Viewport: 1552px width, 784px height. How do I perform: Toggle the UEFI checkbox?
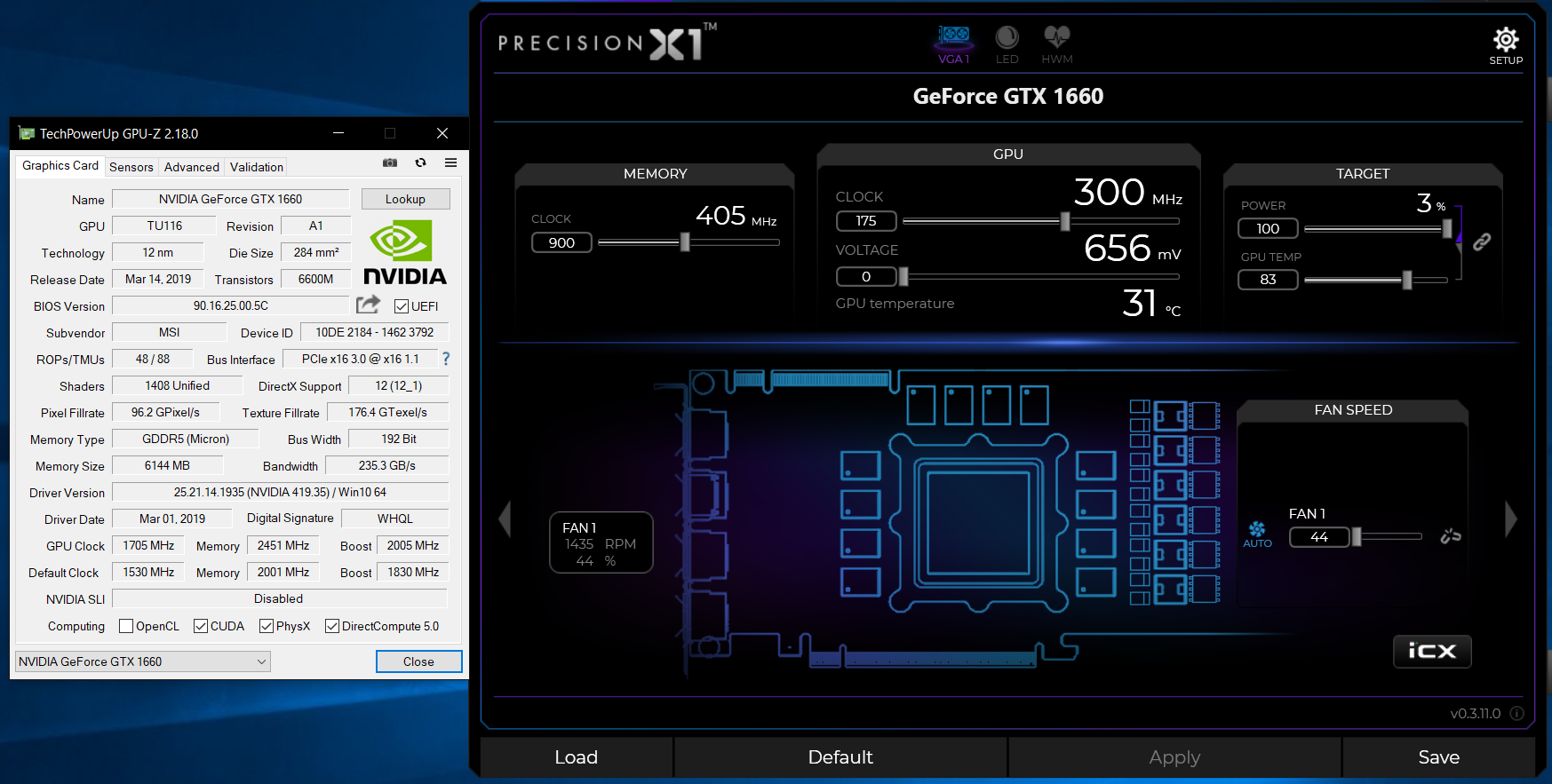(x=402, y=306)
